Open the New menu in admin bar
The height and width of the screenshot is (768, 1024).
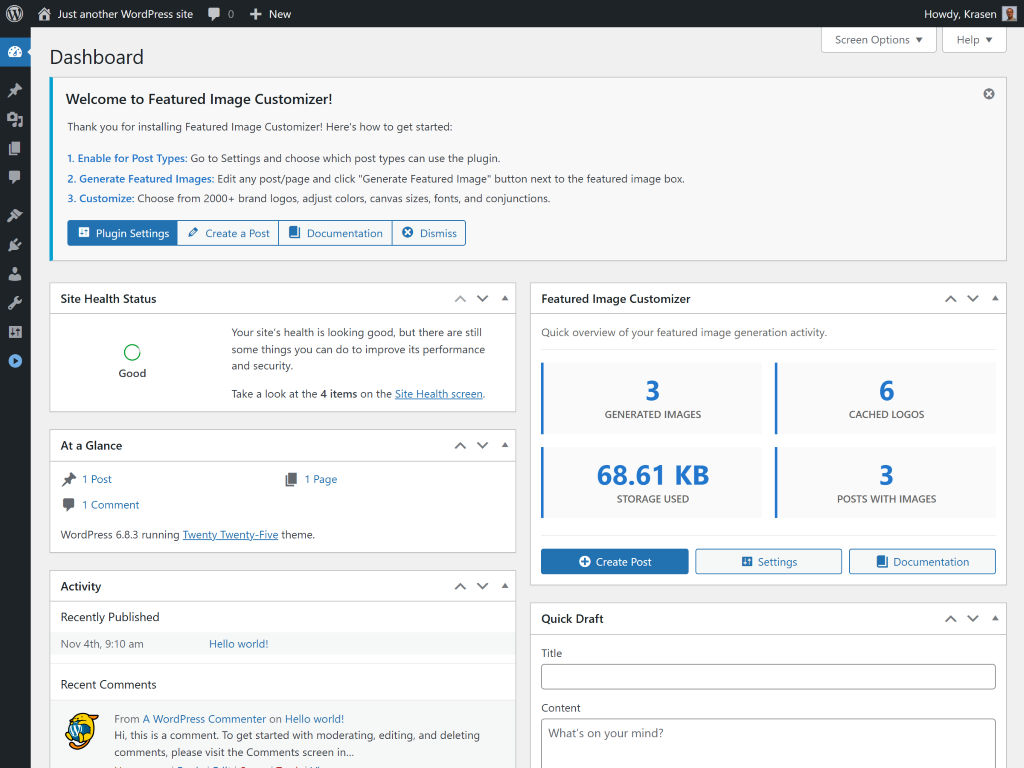(270, 14)
